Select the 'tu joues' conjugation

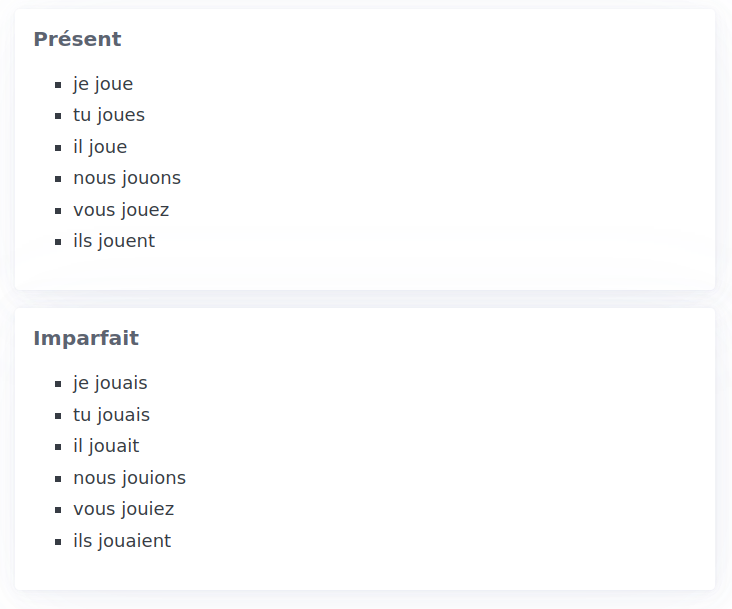point(109,116)
